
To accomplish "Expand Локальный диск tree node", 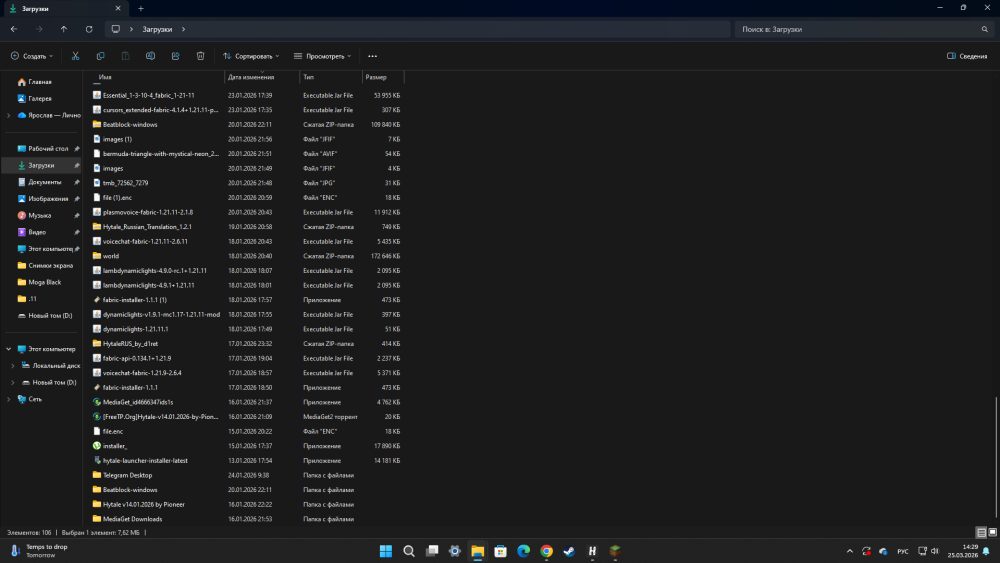I will [13, 365].
